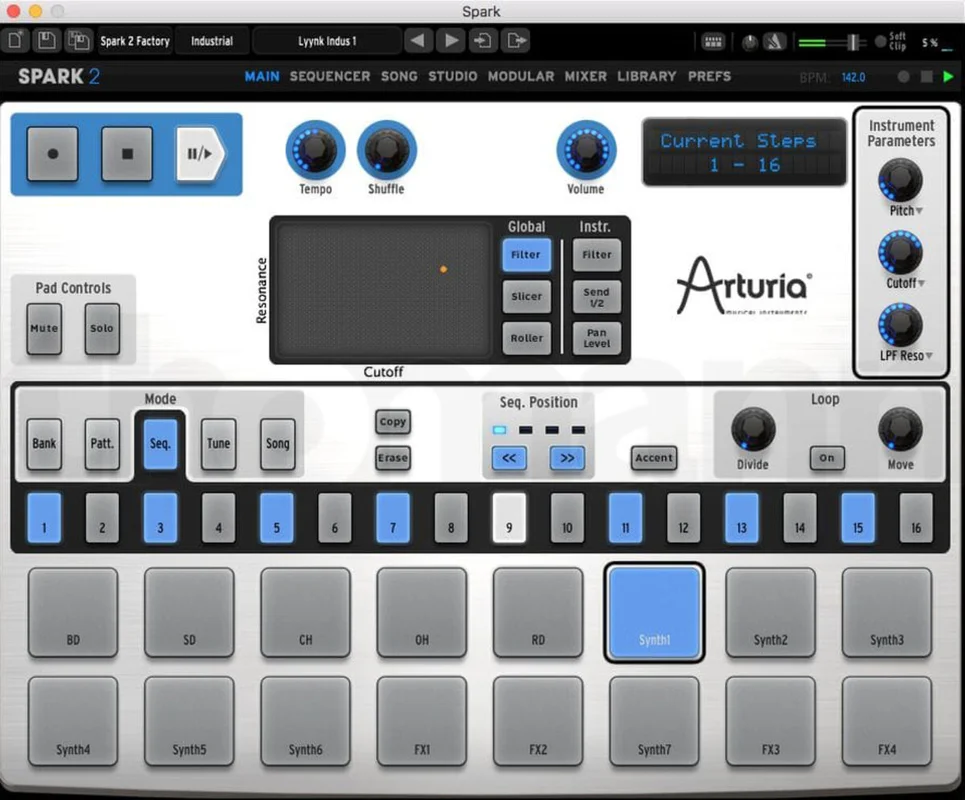Select the Slicer global effect button
Image resolution: width=965 pixels, height=800 pixels.
click(527, 297)
